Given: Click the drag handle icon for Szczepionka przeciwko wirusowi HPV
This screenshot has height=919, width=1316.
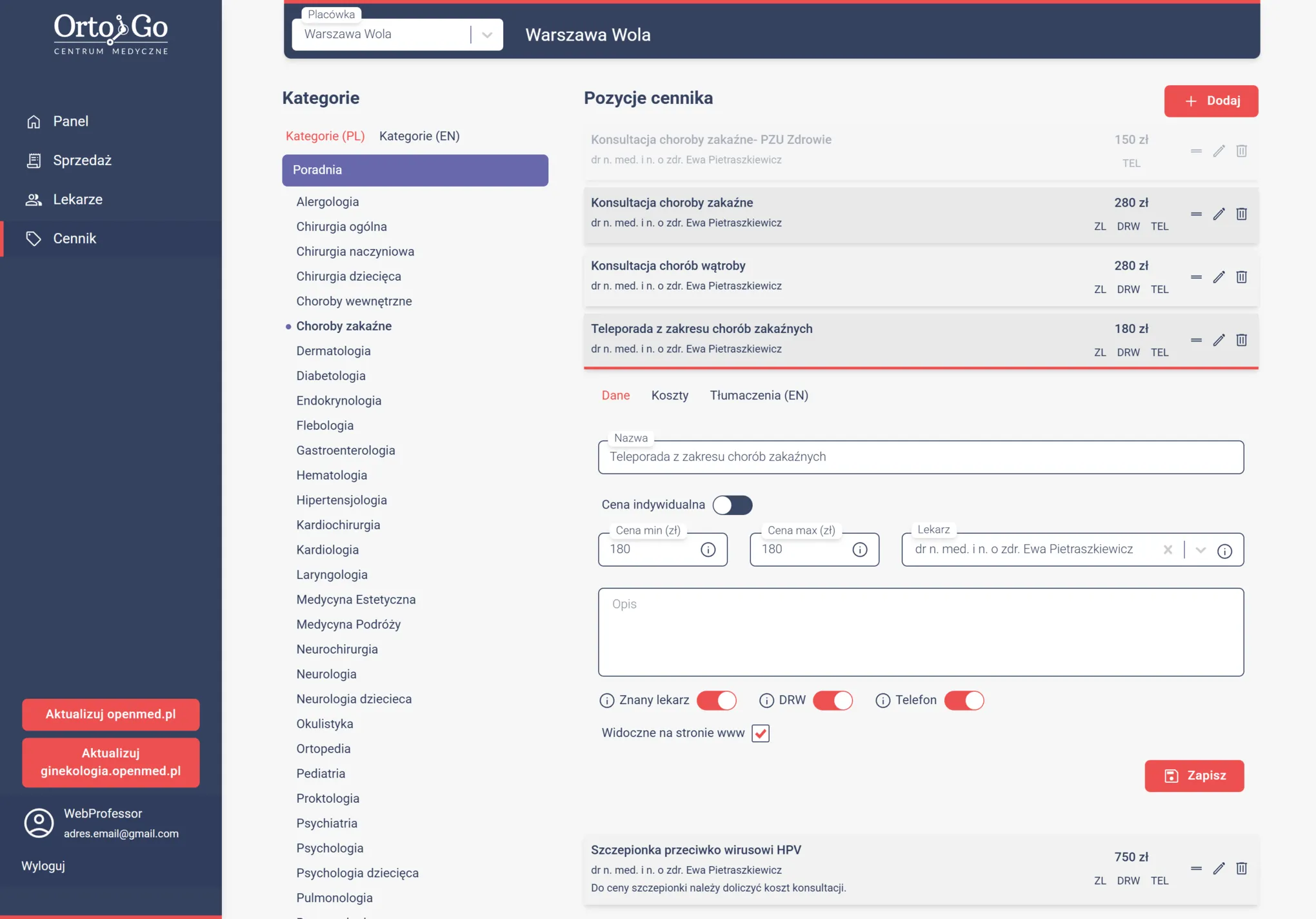Looking at the screenshot, I should (x=1196, y=868).
